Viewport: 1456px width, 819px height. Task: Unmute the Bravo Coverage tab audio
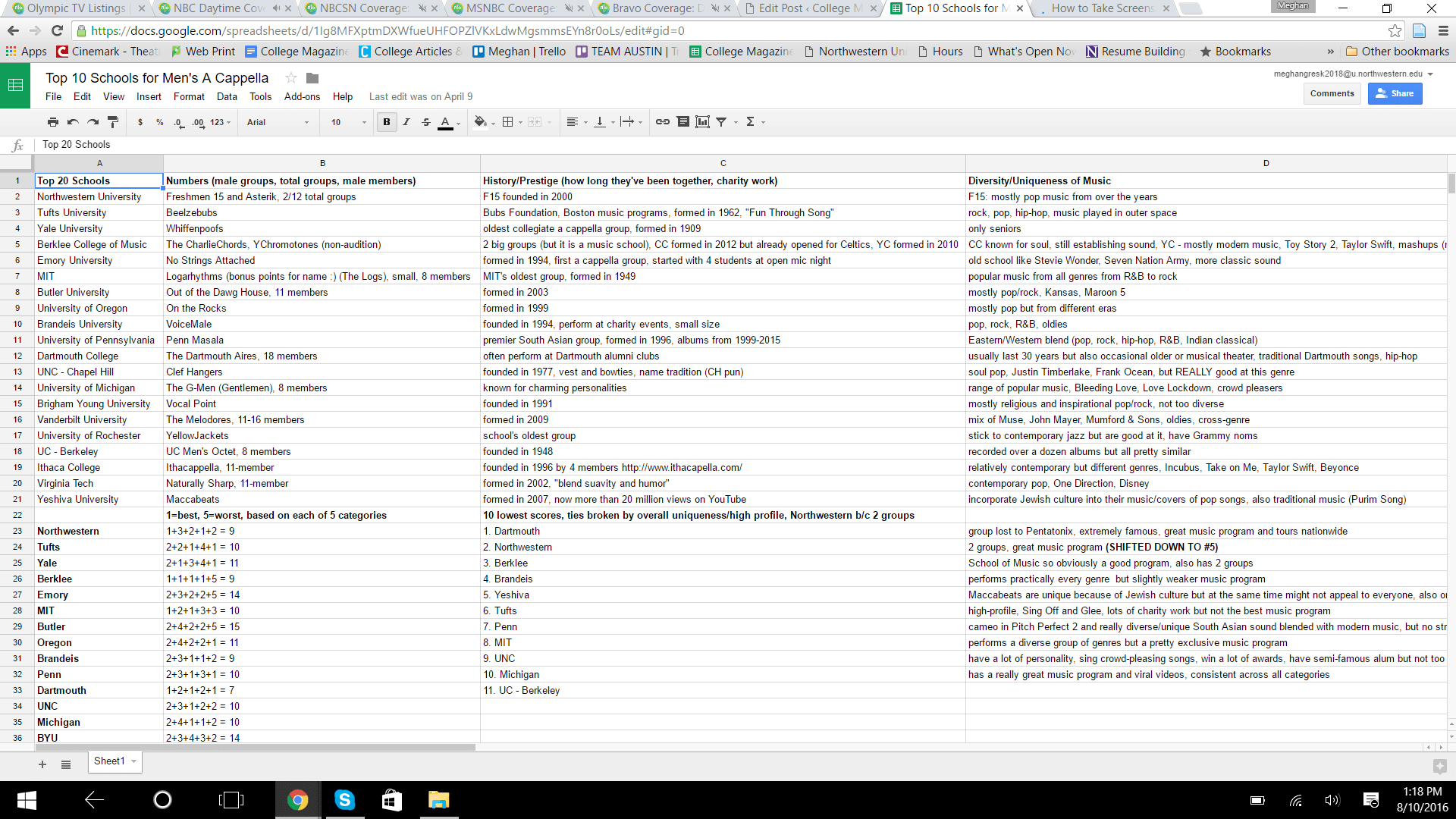pos(714,8)
